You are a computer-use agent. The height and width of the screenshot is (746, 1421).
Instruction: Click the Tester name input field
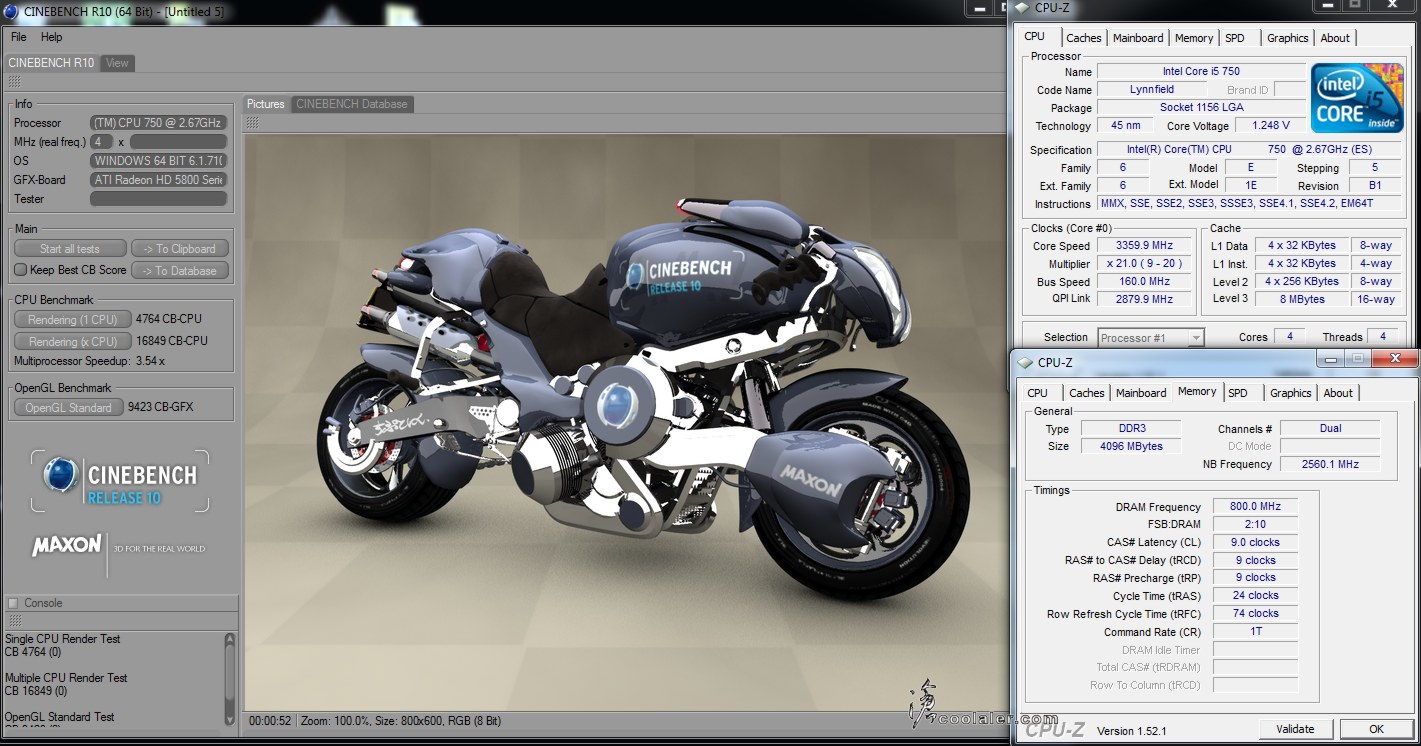coord(159,199)
